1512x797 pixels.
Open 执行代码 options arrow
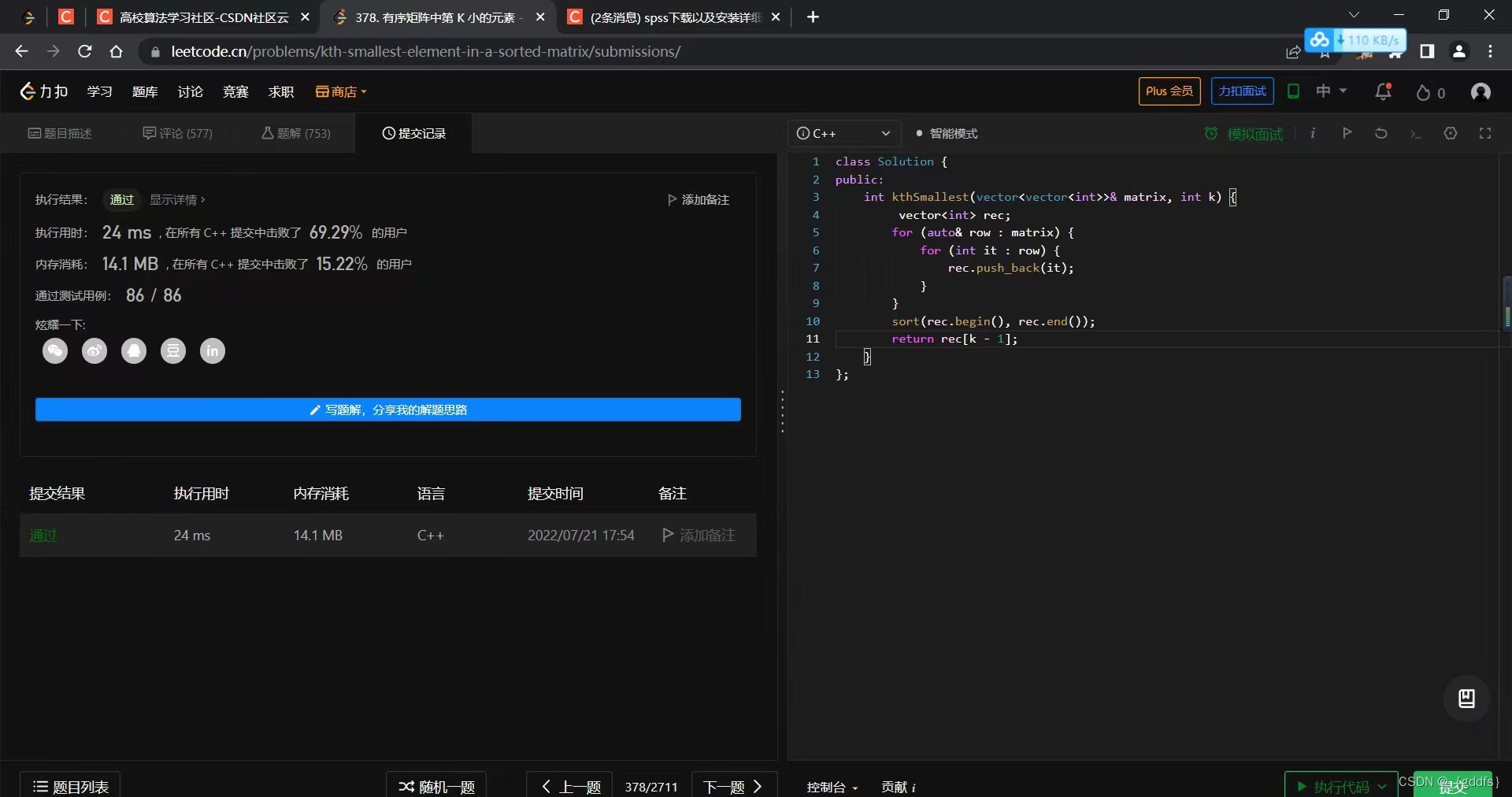tap(1382, 786)
